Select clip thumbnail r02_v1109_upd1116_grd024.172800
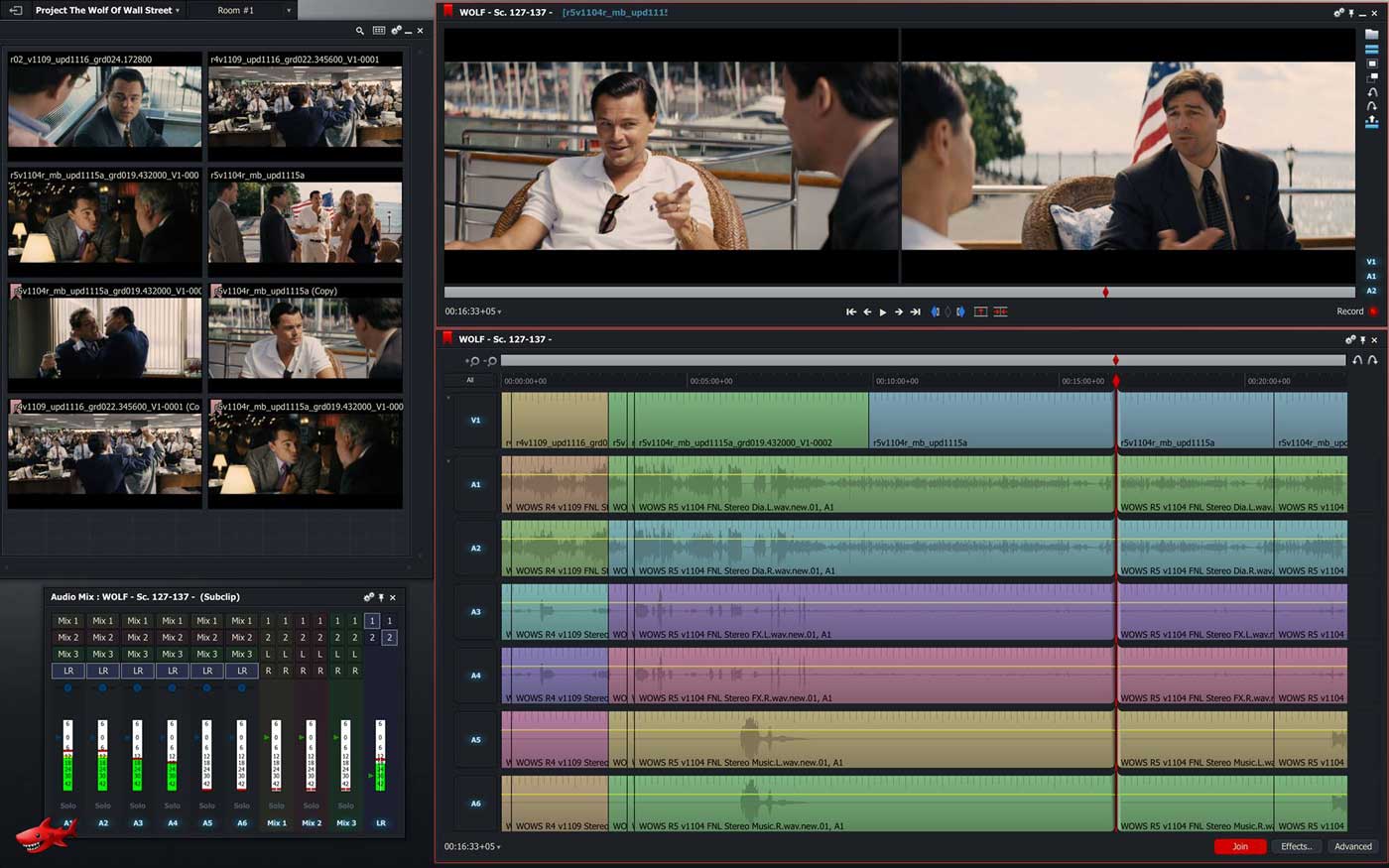Viewport: 1389px width, 868px height. [105, 106]
